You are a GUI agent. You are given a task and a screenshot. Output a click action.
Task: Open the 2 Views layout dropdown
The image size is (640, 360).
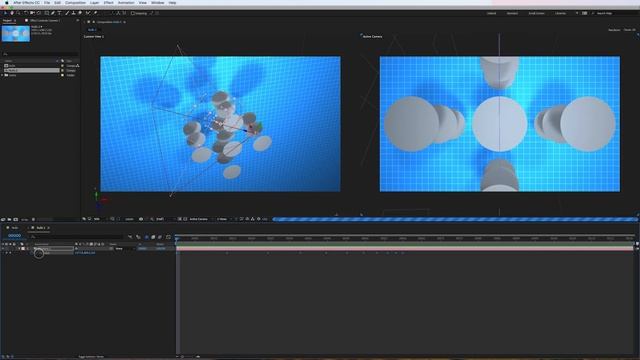[223, 219]
